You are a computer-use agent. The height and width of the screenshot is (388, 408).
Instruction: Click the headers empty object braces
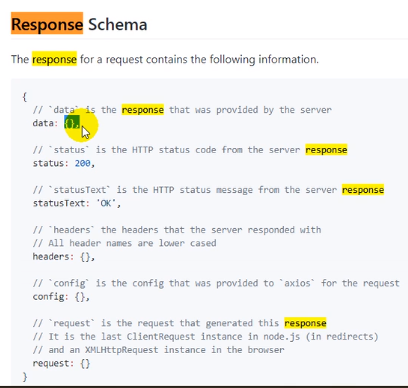(85, 256)
